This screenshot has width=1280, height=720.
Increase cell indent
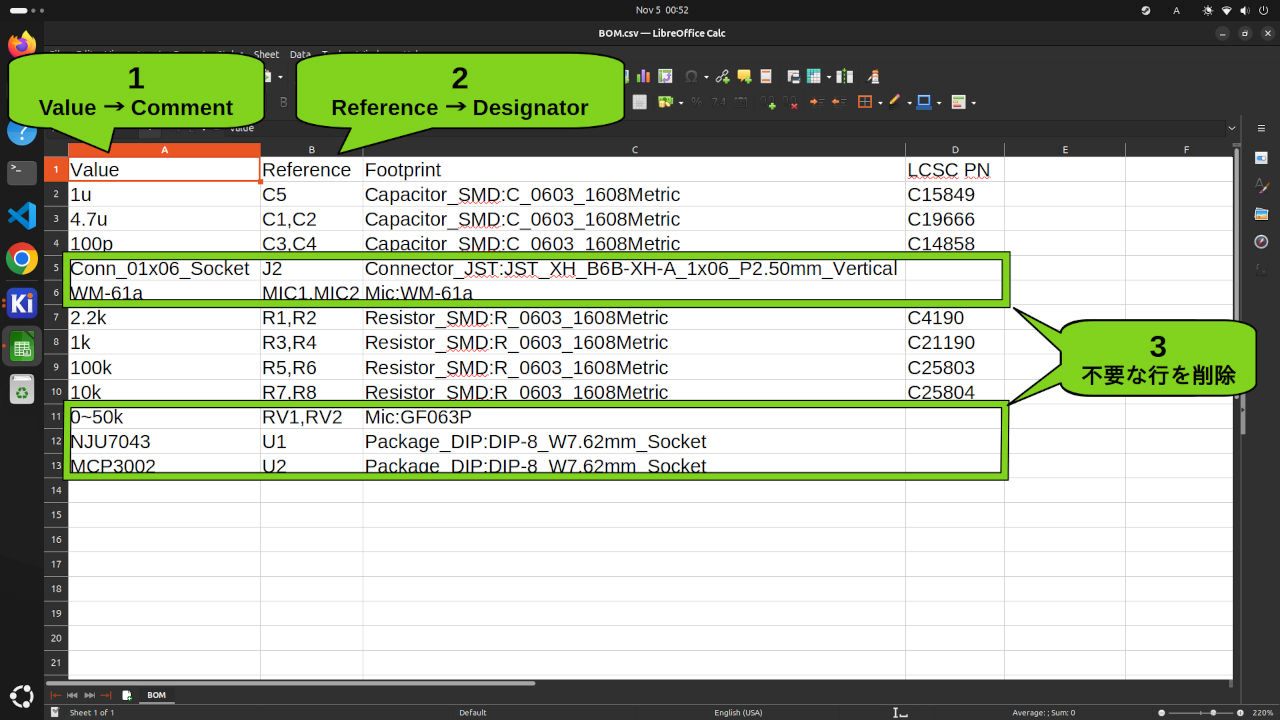817,102
